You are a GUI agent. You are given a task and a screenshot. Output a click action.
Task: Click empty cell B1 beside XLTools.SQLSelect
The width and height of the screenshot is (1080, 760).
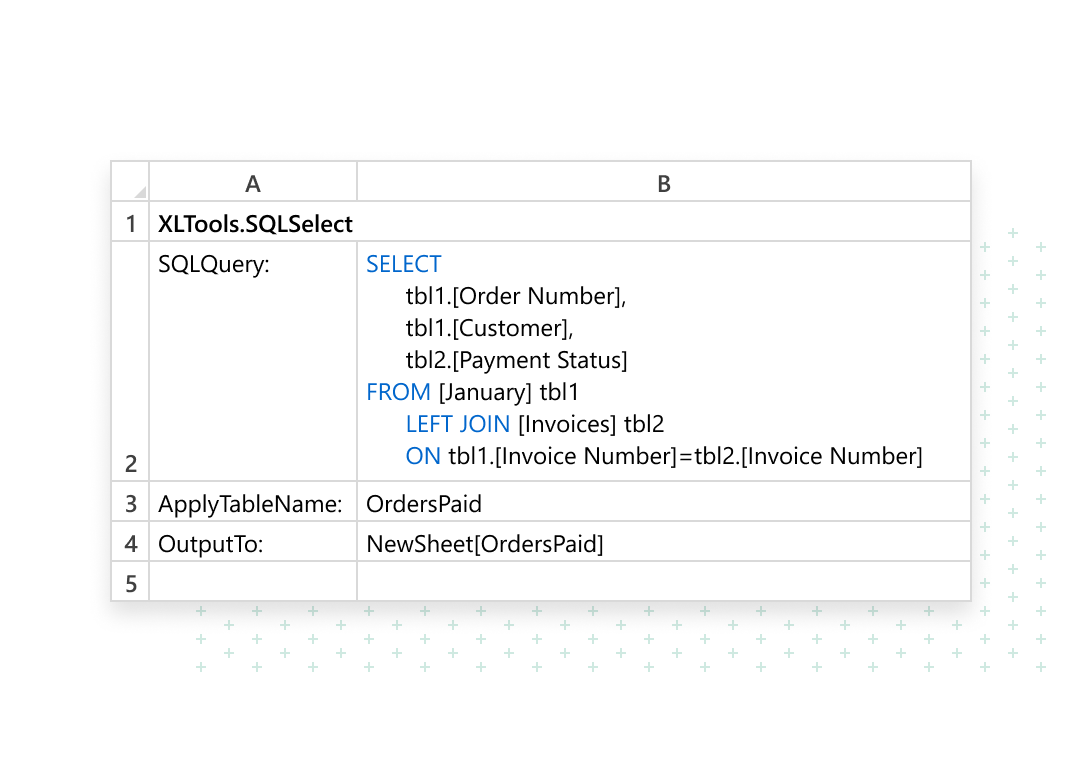[664, 223]
